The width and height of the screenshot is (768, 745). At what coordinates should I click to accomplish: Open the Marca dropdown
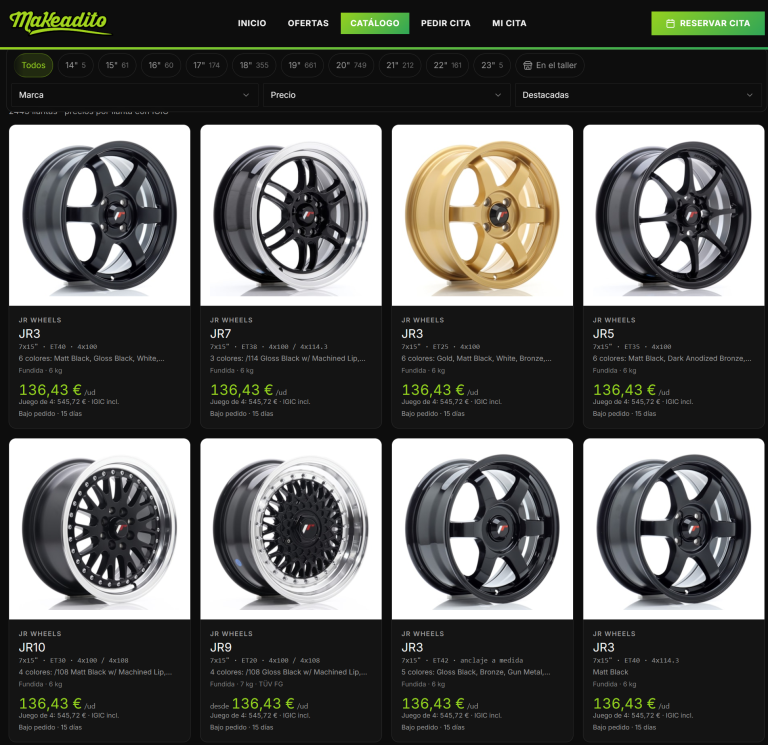134,95
